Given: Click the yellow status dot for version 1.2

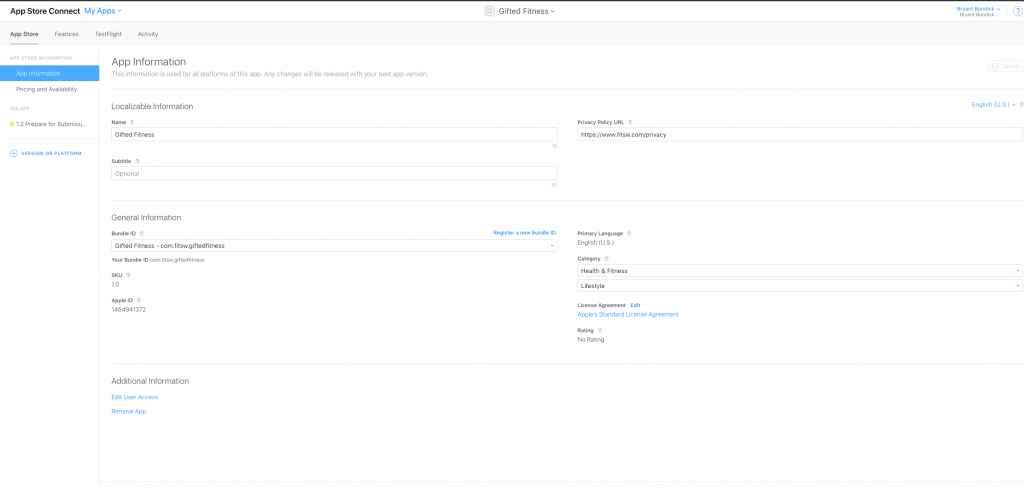Looking at the screenshot, I should pos(12,123).
